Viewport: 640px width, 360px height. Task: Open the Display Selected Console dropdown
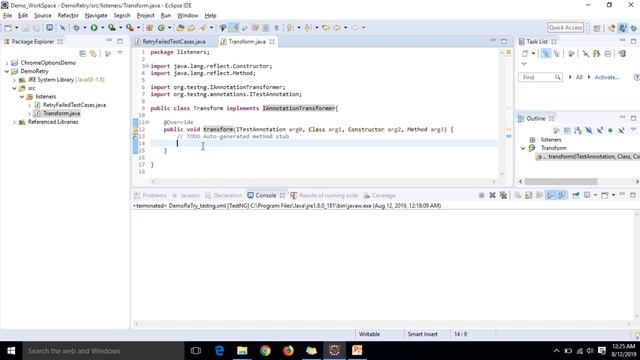(595, 196)
